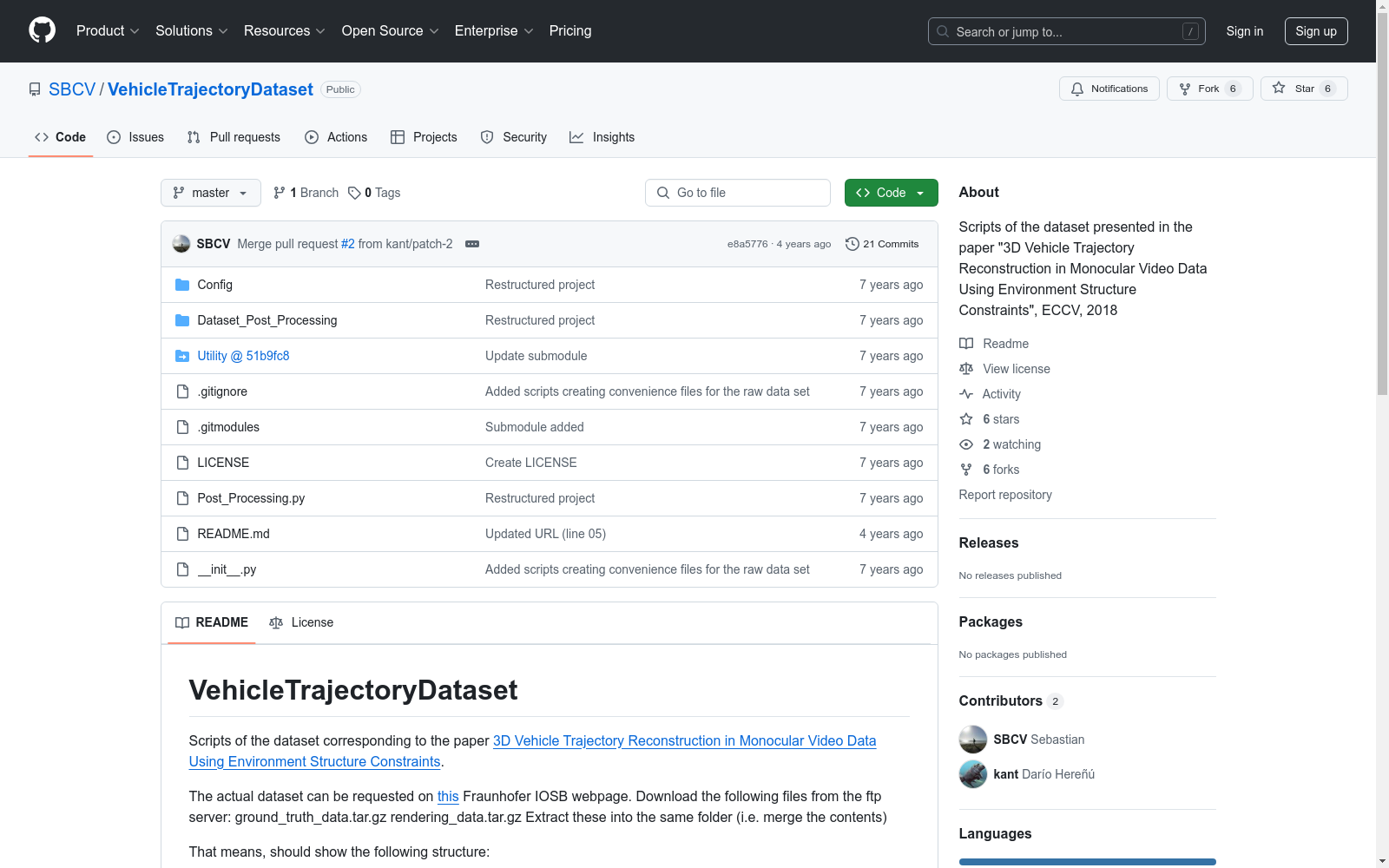The width and height of the screenshot is (1389, 868).
Task: Click the Go to file search box
Action: click(738, 193)
